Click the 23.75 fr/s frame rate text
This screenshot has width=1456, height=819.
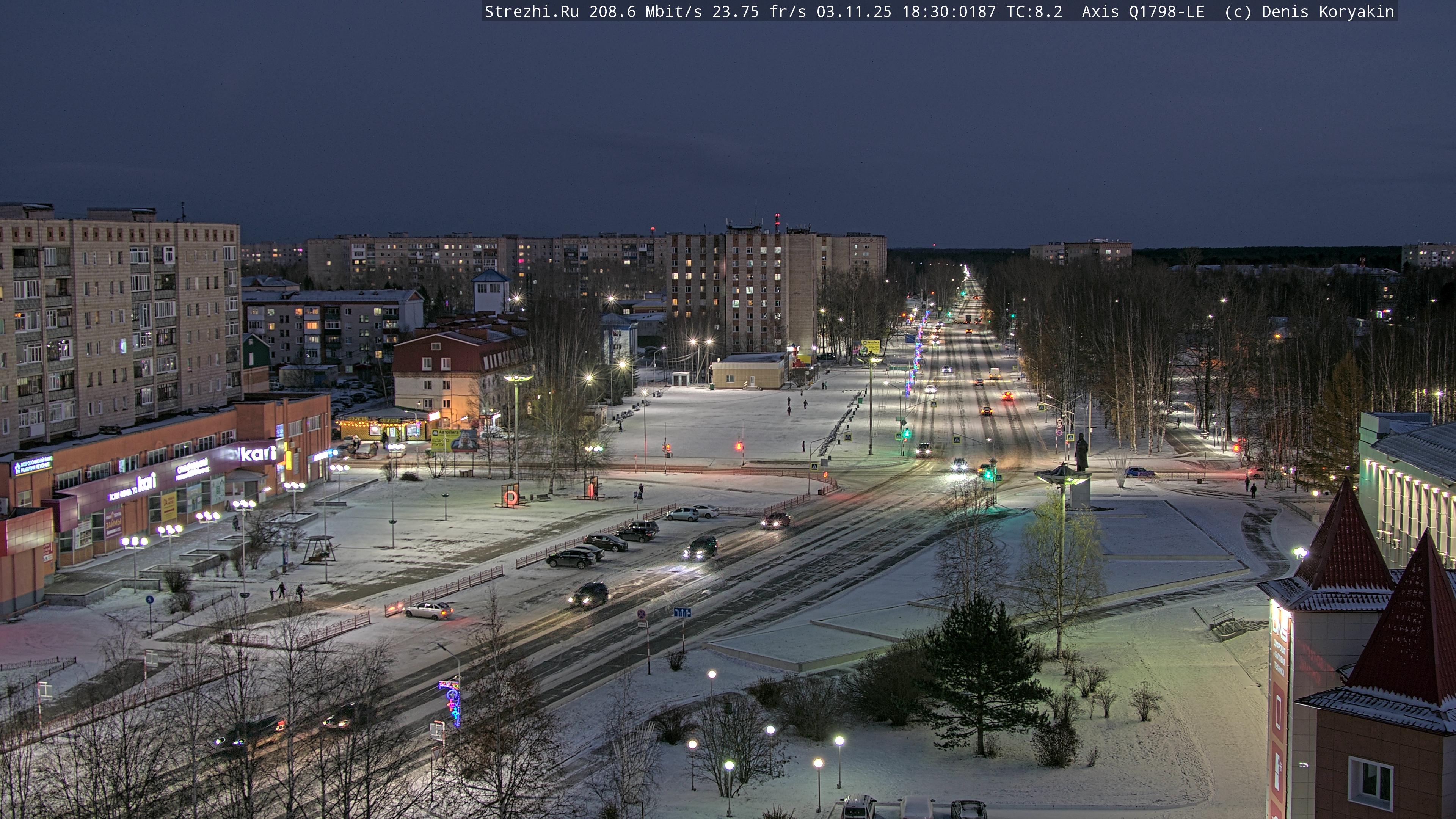point(758,11)
